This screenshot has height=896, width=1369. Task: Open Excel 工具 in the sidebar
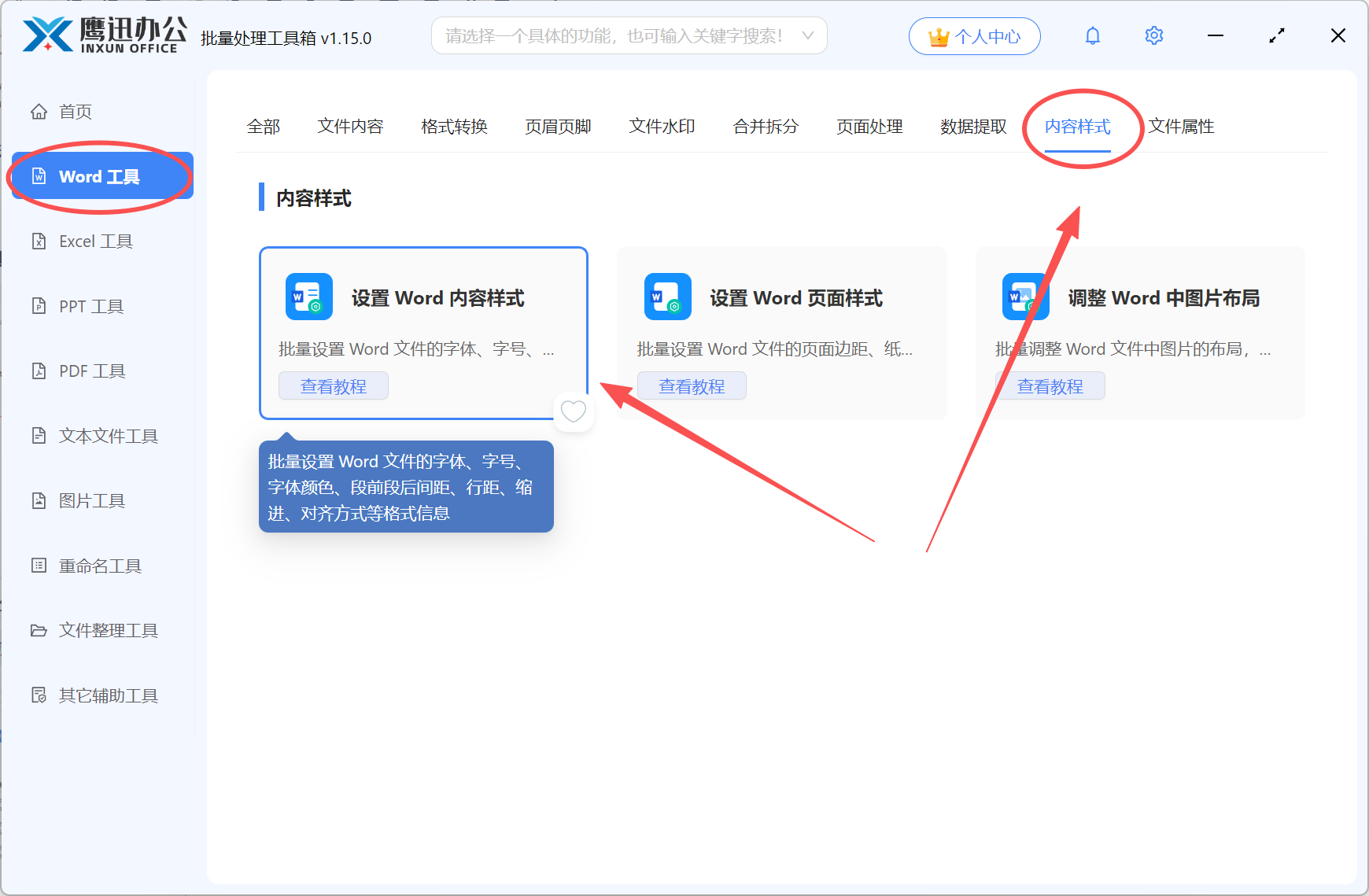pyautogui.click(x=95, y=242)
